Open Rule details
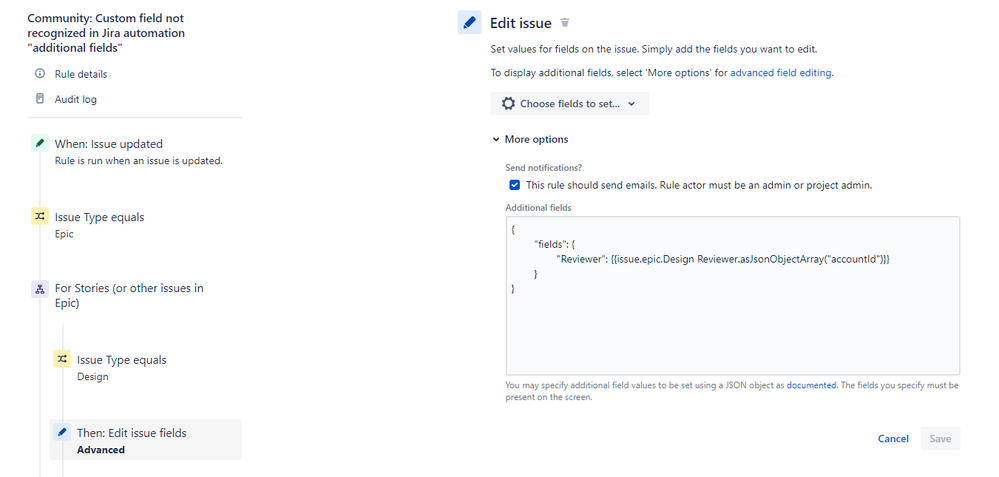The width and height of the screenshot is (999, 477). [x=81, y=74]
